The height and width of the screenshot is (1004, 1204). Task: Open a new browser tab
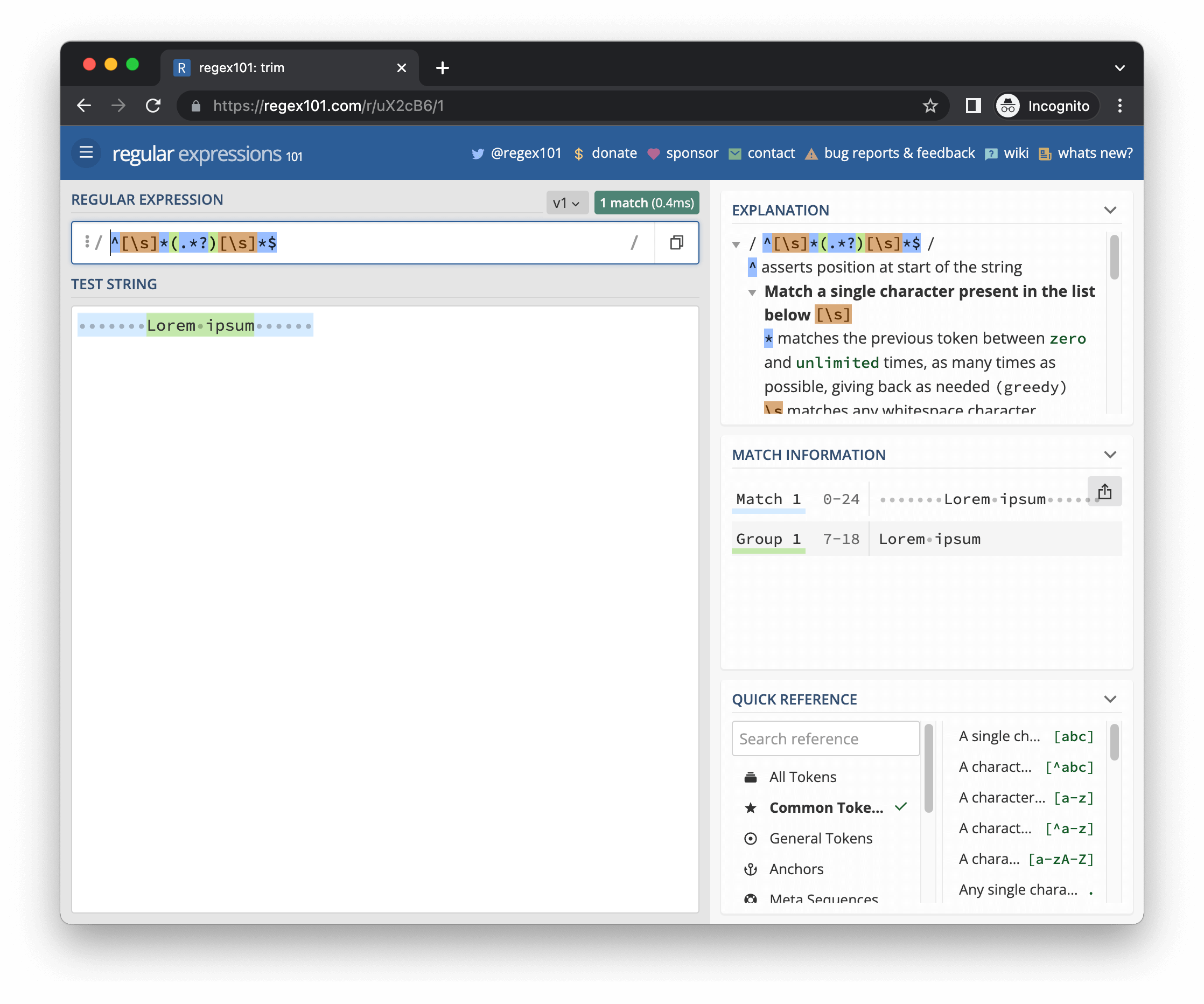pos(442,68)
